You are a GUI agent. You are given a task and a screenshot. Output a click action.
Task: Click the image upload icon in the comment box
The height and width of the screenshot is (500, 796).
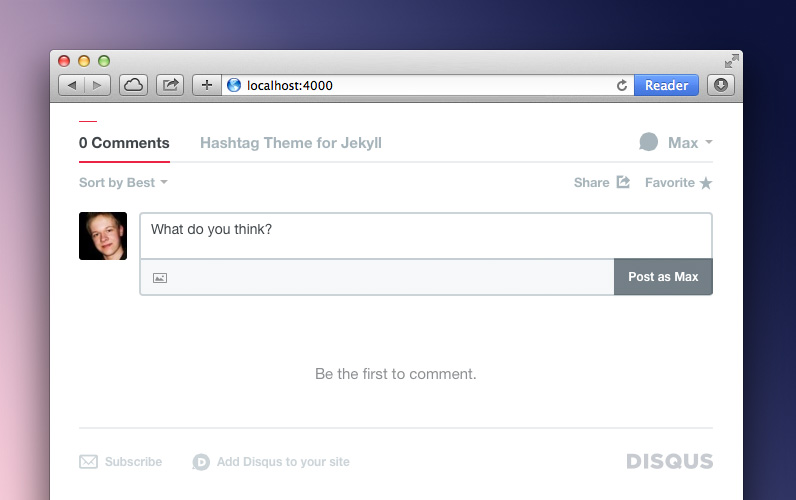(x=160, y=278)
